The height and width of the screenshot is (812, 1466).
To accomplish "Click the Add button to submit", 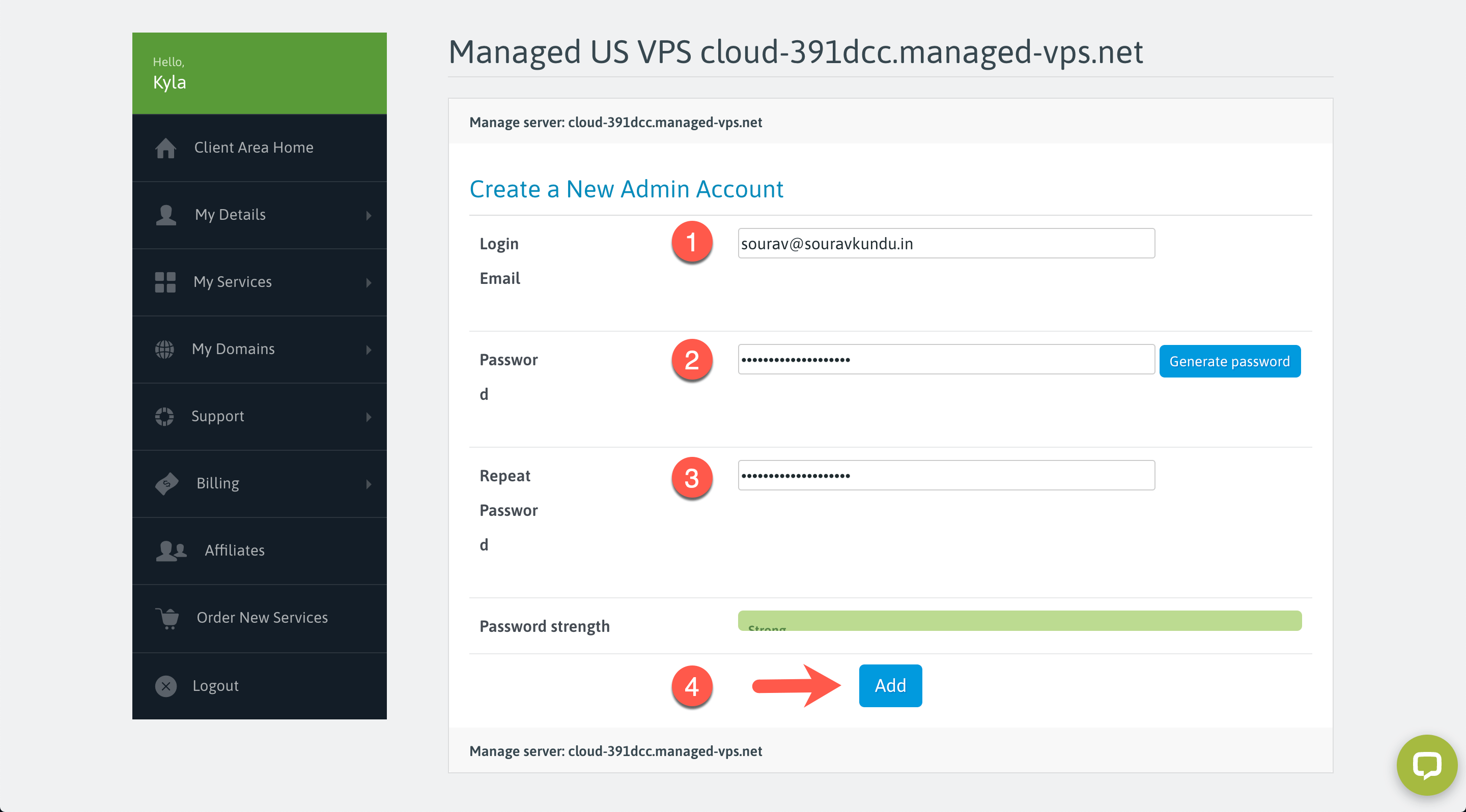I will coord(890,686).
